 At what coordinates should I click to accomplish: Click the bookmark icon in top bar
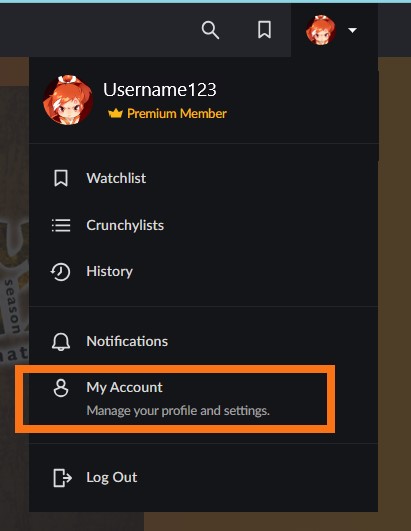point(264,30)
